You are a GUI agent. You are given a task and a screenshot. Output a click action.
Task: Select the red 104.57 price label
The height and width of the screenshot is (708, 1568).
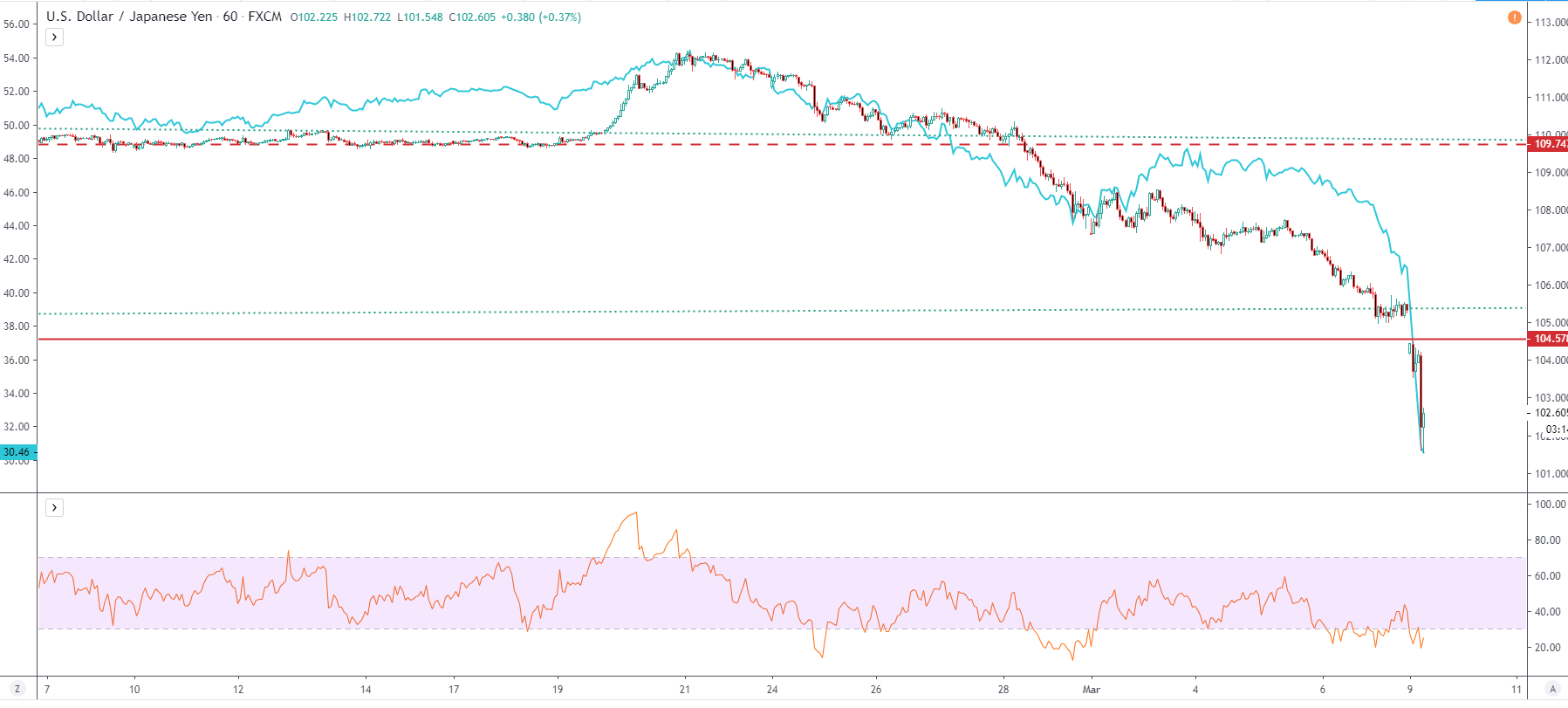[x=1548, y=339]
